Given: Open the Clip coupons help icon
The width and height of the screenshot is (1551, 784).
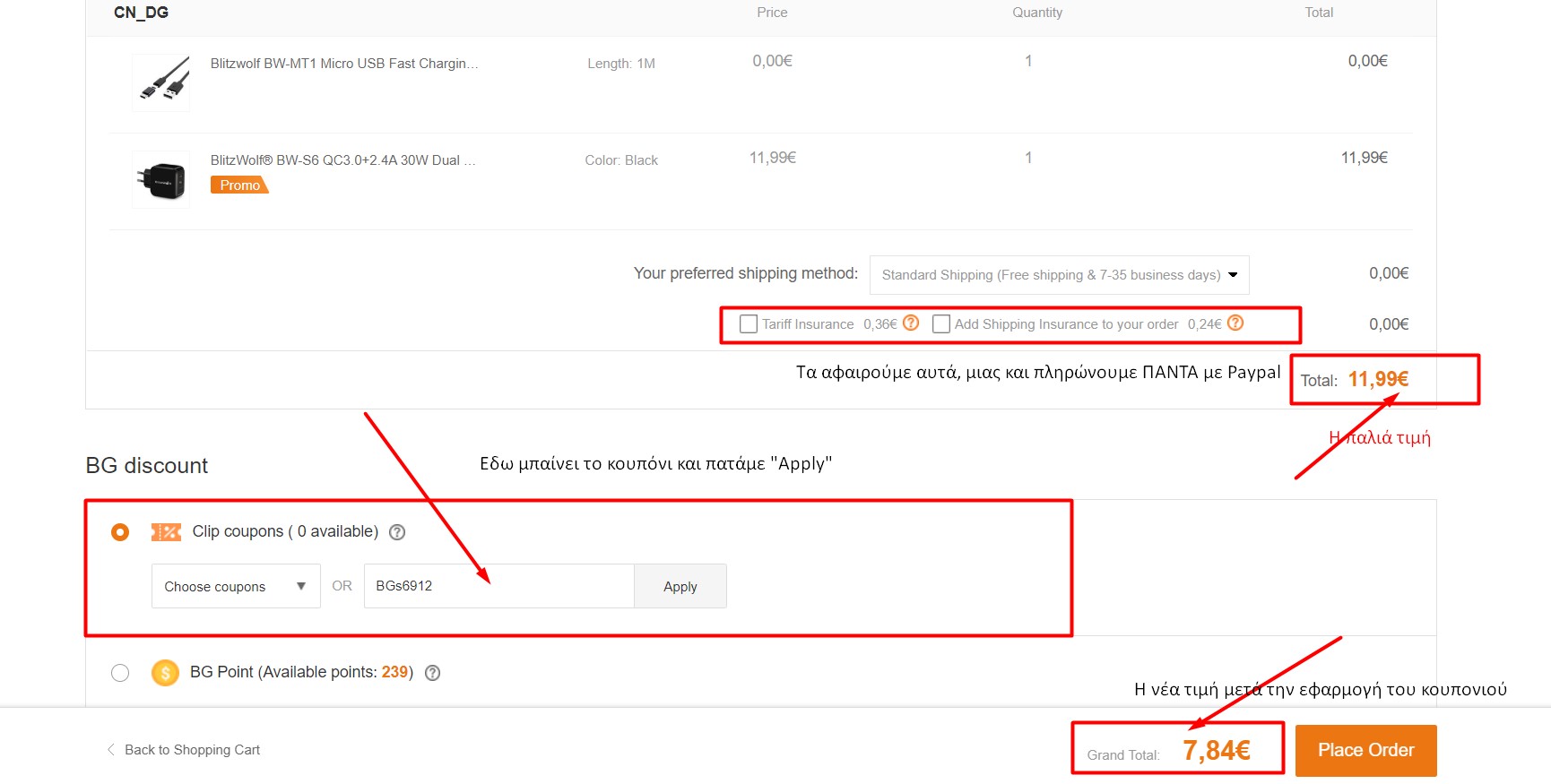Looking at the screenshot, I should click(397, 532).
